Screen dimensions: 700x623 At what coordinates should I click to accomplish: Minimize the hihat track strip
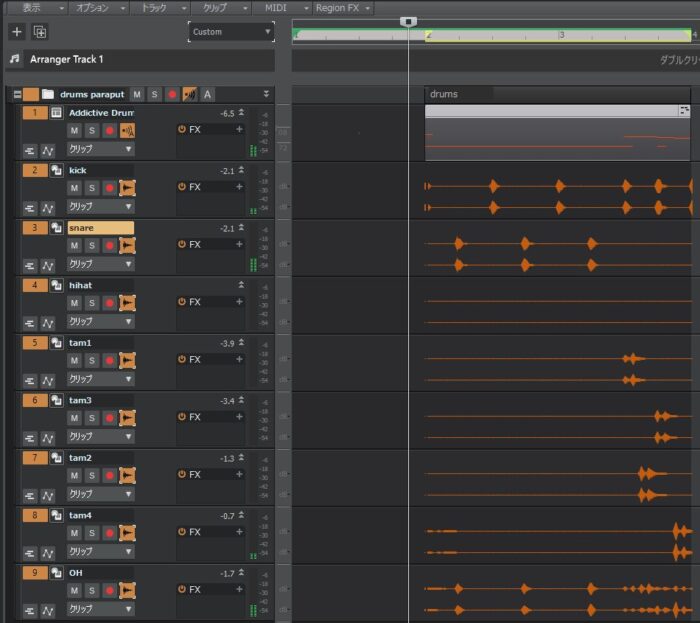pos(241,285)
